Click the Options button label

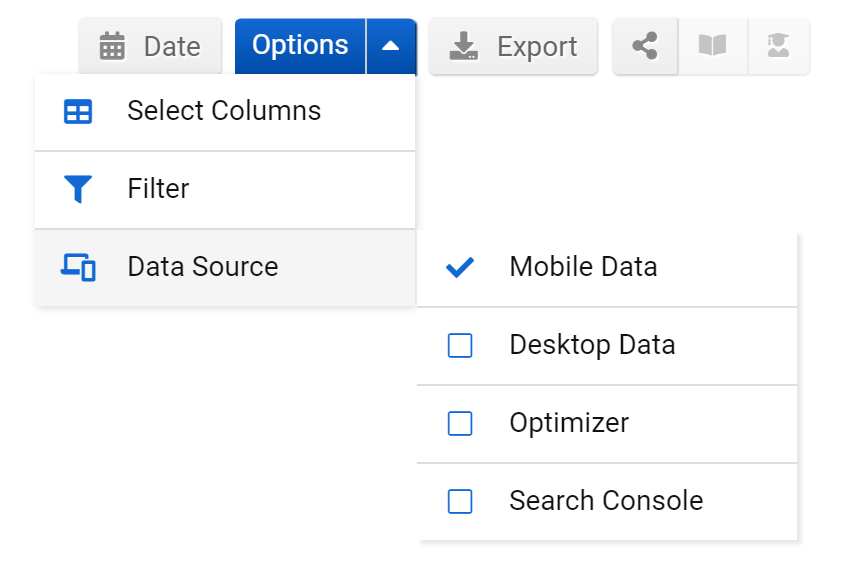click(300, 45)
